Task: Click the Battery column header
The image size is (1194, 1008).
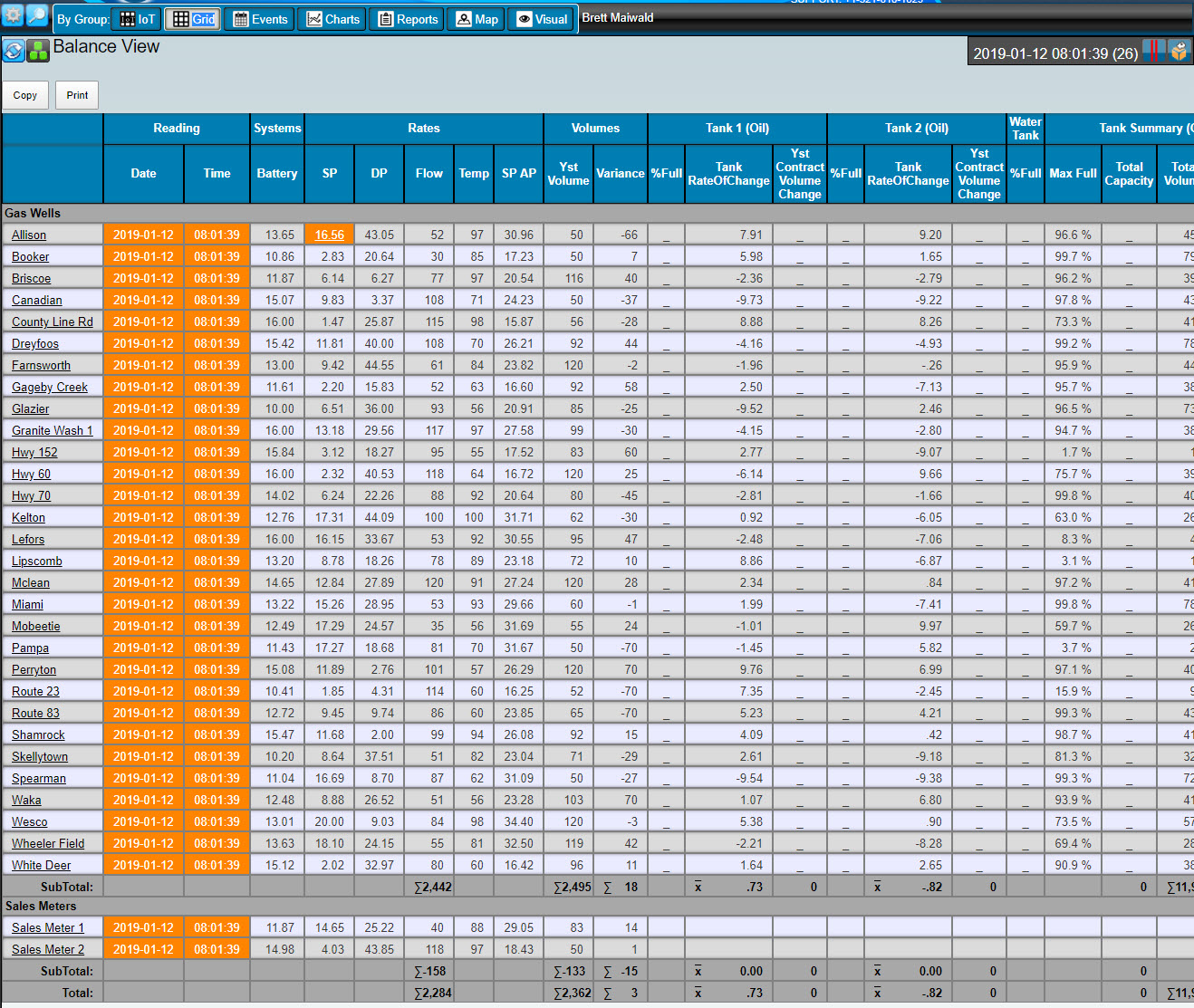Action: (x=277, y=173)
